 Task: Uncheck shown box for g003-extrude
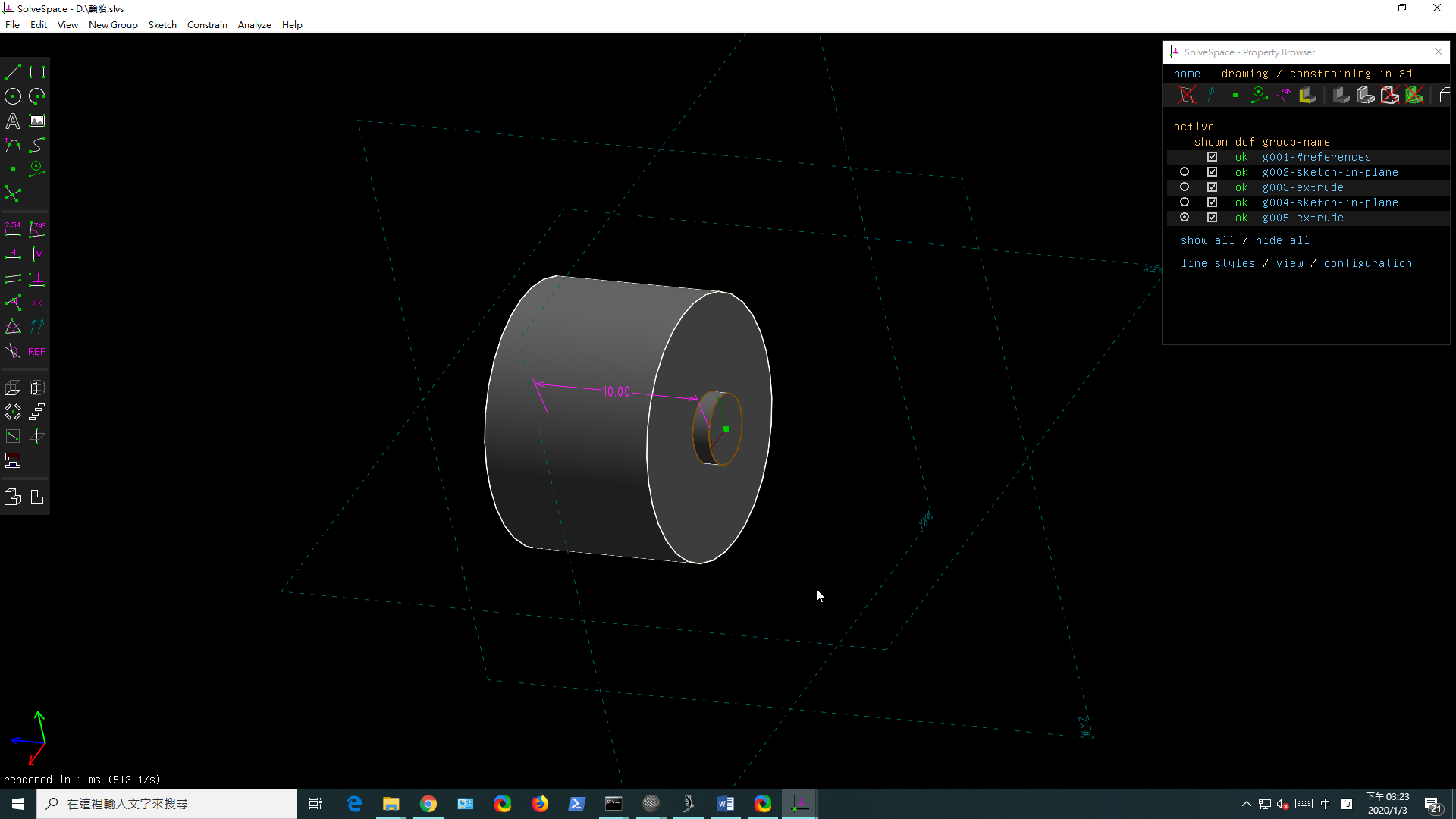[x=1212, y=187]
